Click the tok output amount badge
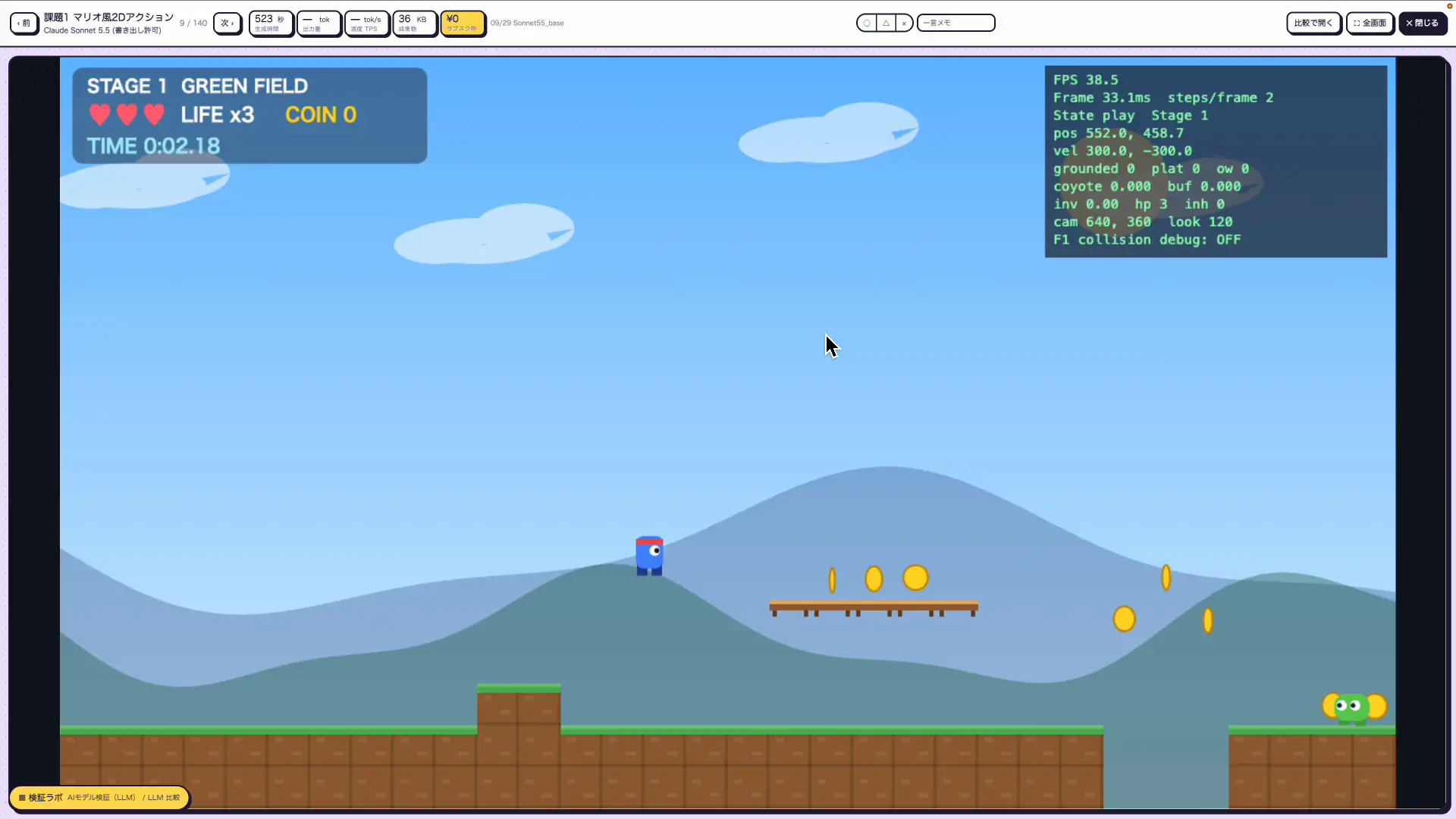 tap(318, 23)
